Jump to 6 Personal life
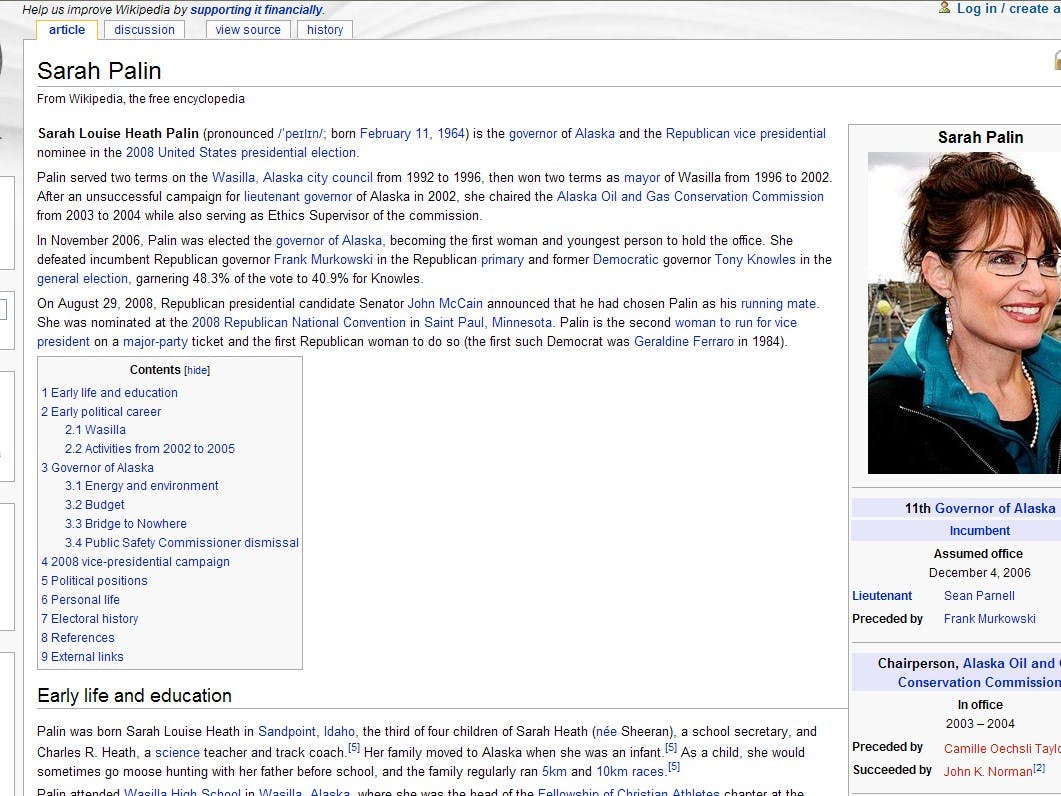1061x796 pixels. tap(81, 600)
